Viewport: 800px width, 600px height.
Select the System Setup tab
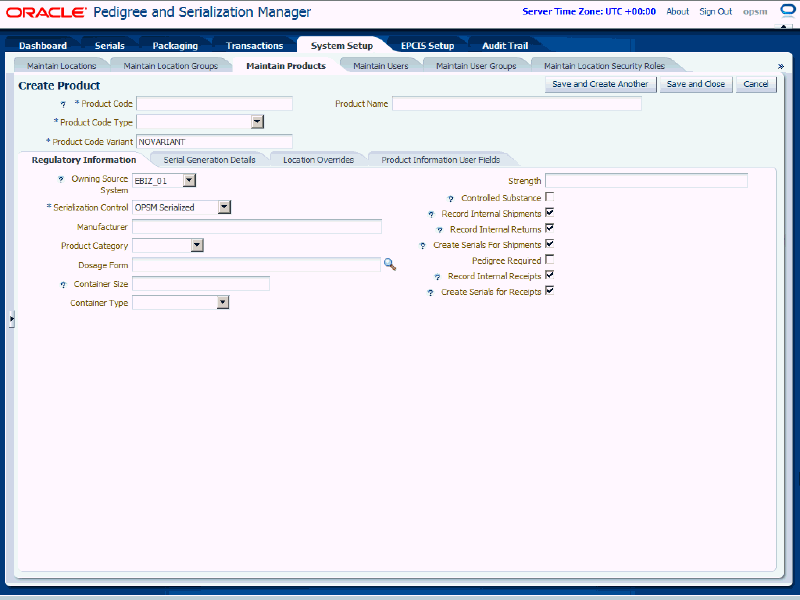pyautogui.click(x=342, y=46)
